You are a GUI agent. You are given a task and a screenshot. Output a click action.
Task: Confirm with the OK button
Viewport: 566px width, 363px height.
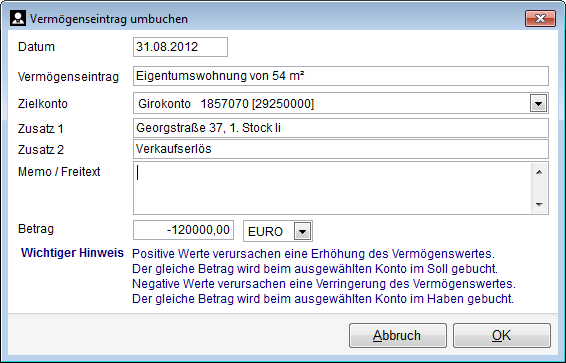click(x=502, y=336)
